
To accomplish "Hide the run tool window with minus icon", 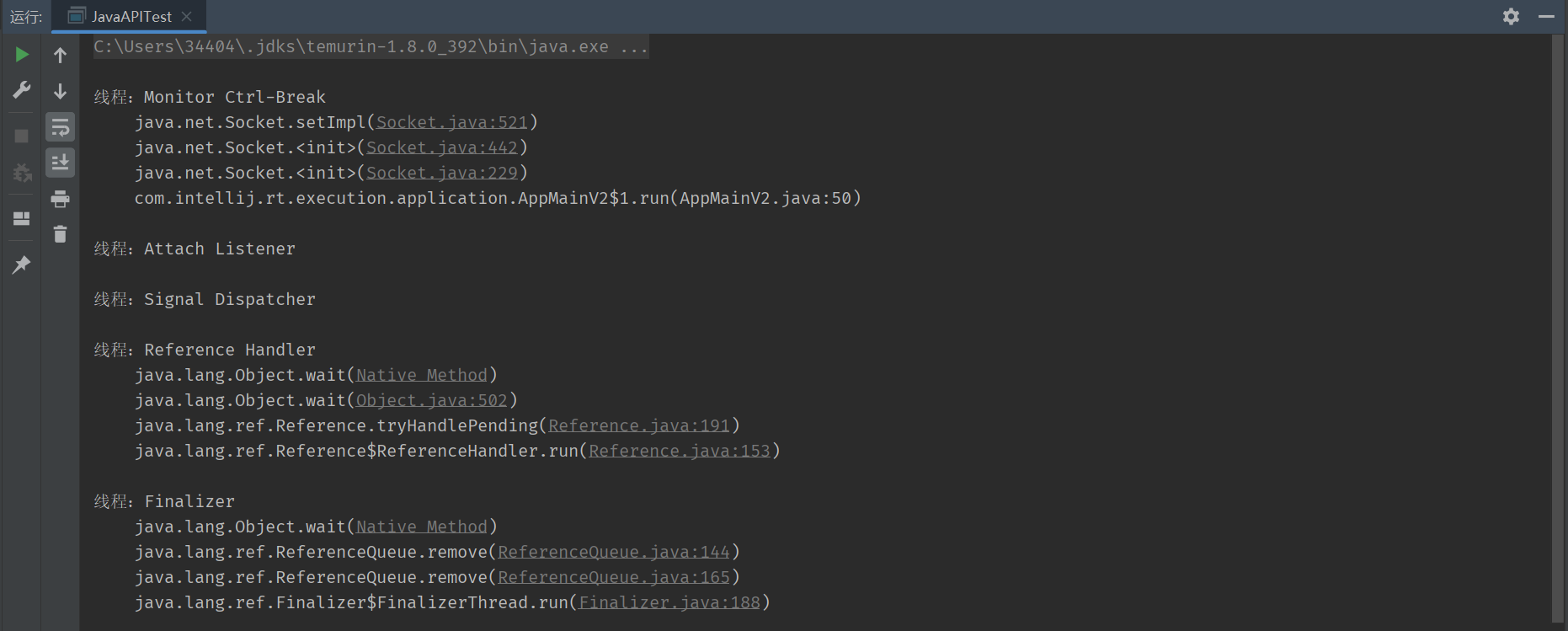I will pyautogui.click(x=1546, y=16).
